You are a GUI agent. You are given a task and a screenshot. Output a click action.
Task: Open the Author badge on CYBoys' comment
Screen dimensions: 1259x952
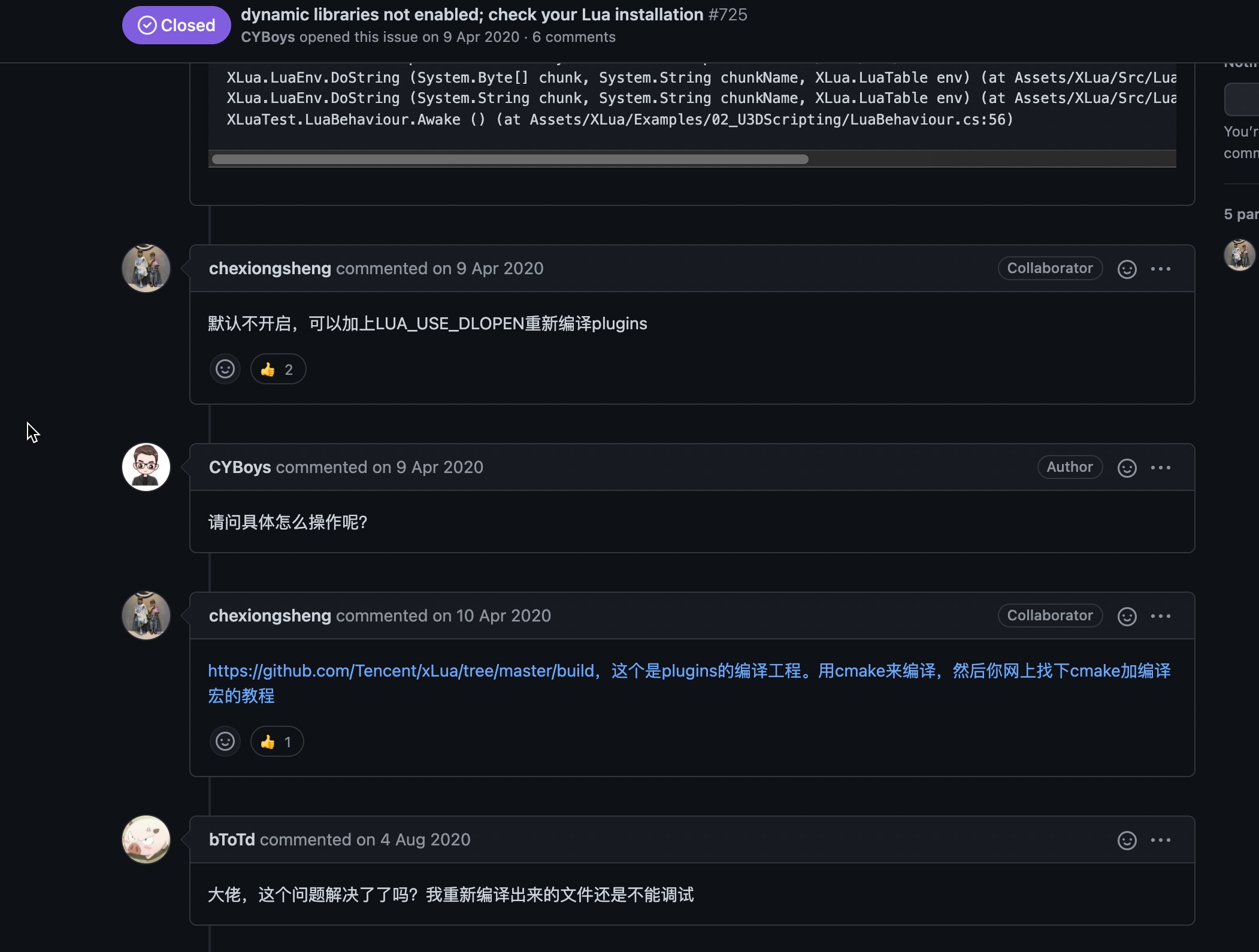[x=1070, y=467]
